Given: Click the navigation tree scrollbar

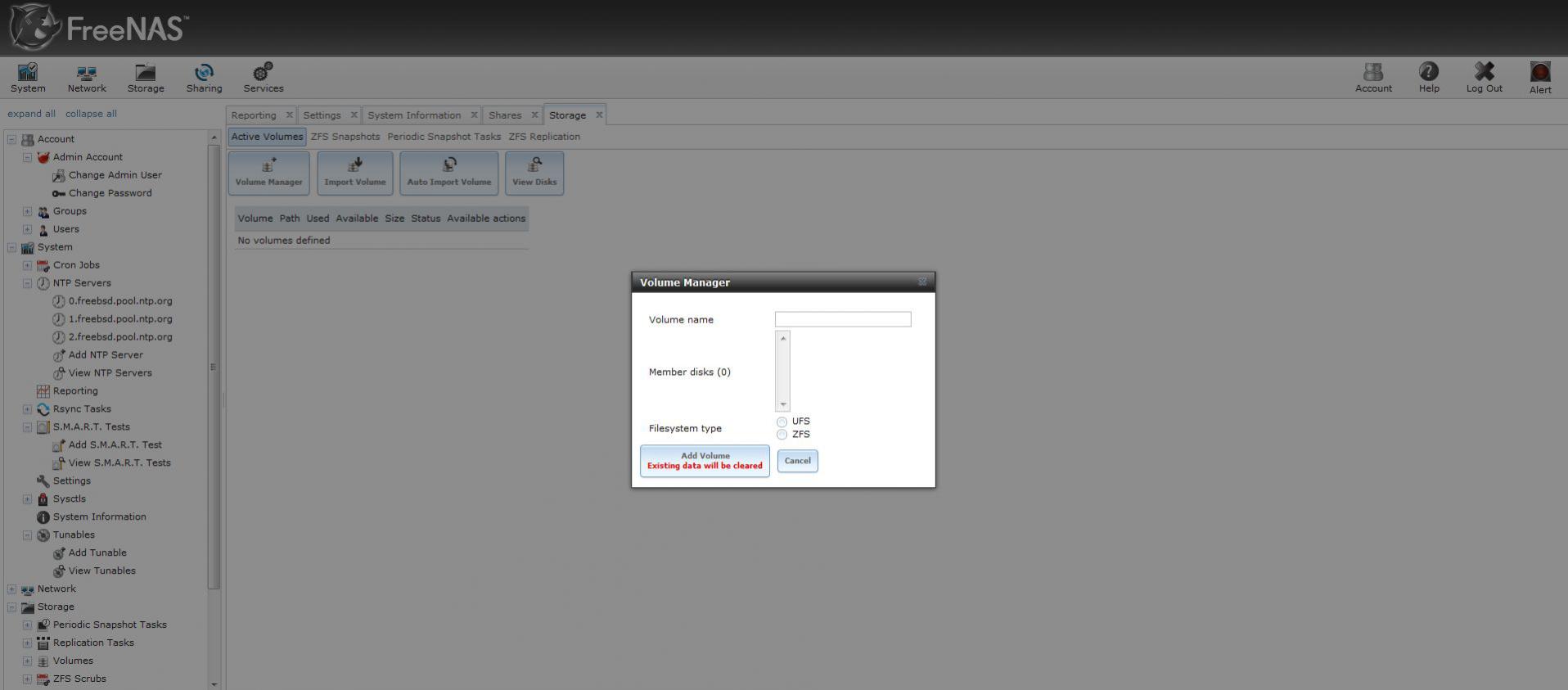Looking at the screenshot, I should point(214,367).
